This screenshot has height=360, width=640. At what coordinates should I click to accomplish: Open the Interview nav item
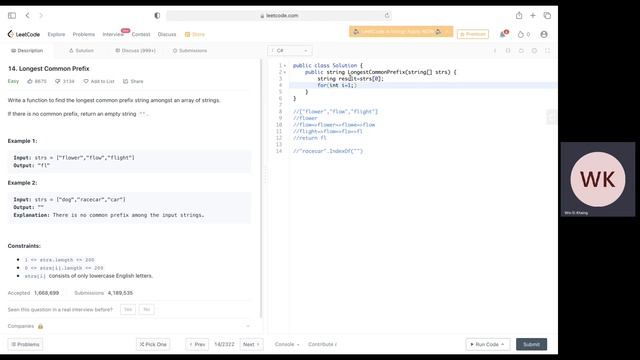113,34
